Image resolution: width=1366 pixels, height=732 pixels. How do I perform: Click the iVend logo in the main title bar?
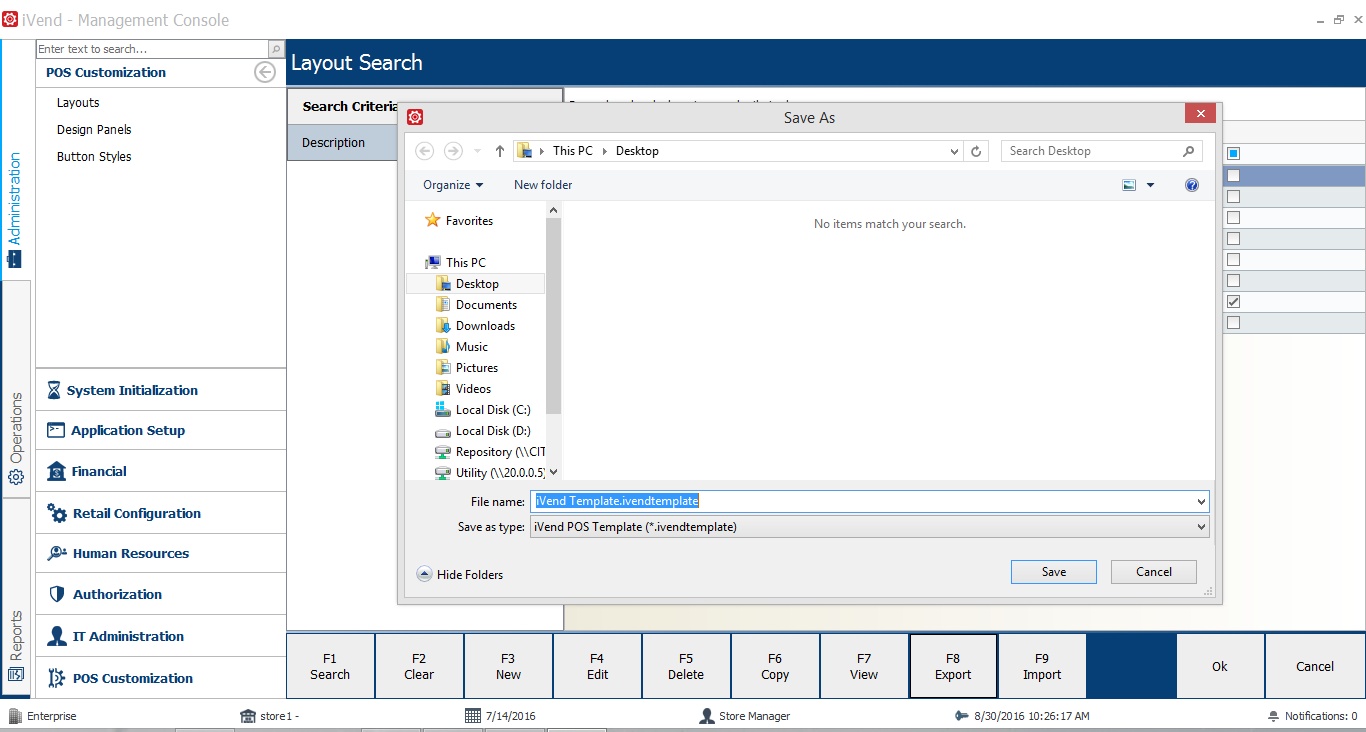10,19
